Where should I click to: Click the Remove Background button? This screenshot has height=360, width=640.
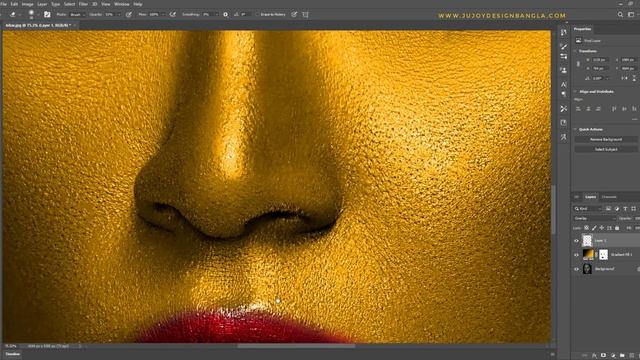tap(606, 140)
